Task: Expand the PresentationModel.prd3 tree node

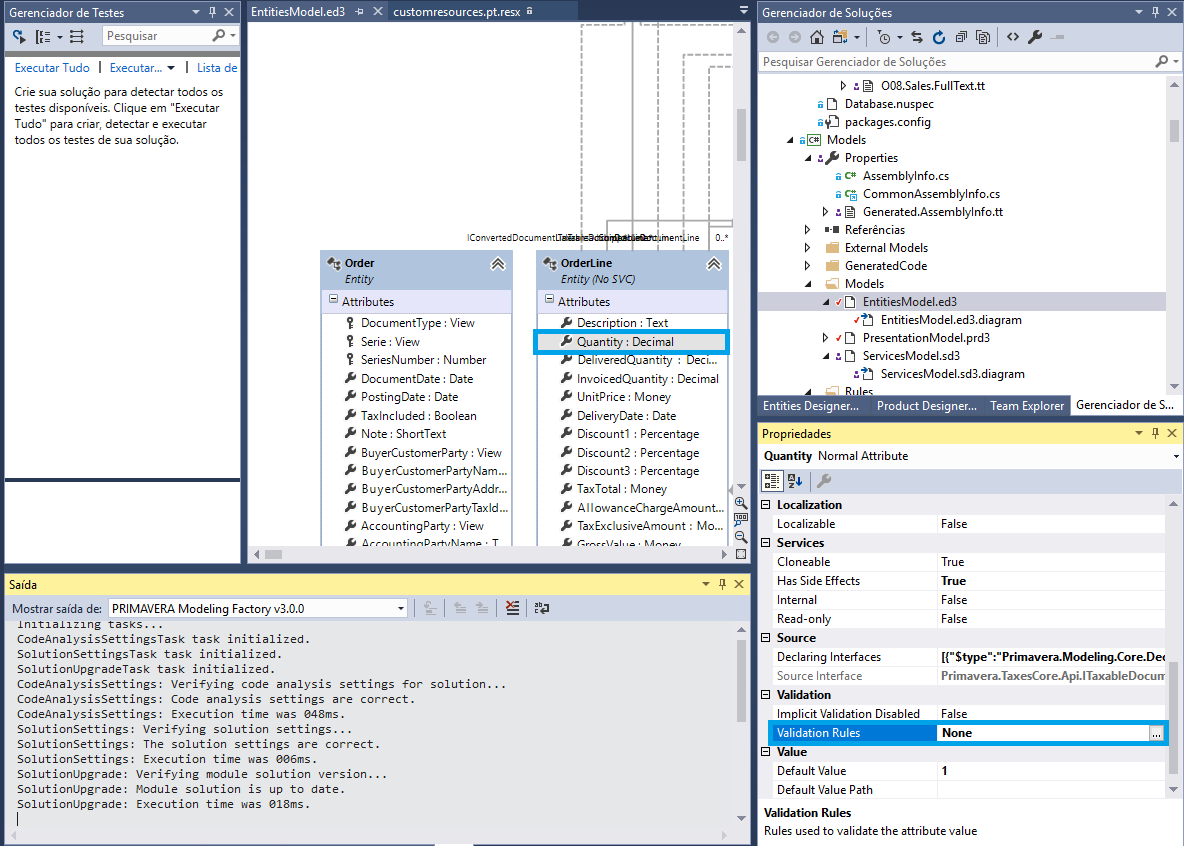Action: click(825, 338)
